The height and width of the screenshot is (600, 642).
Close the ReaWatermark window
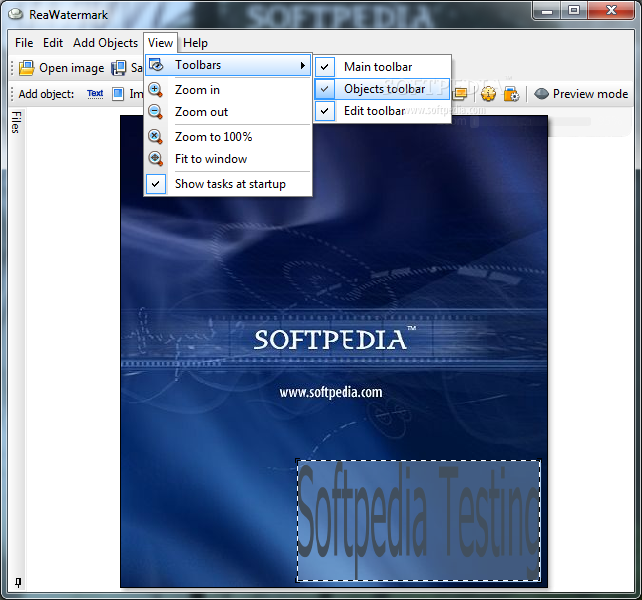pos(611,11)
